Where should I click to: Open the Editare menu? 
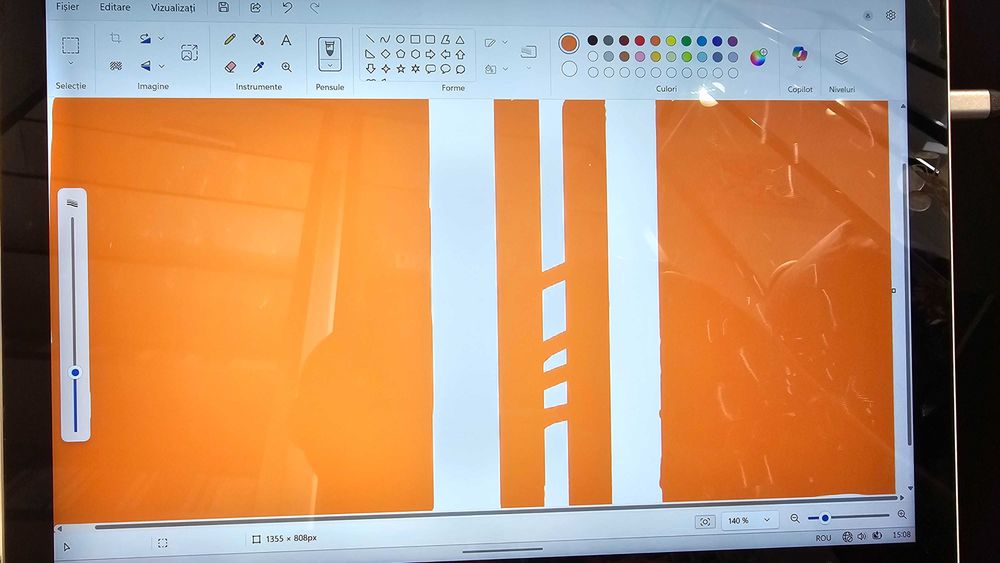[x=115, y=7]
